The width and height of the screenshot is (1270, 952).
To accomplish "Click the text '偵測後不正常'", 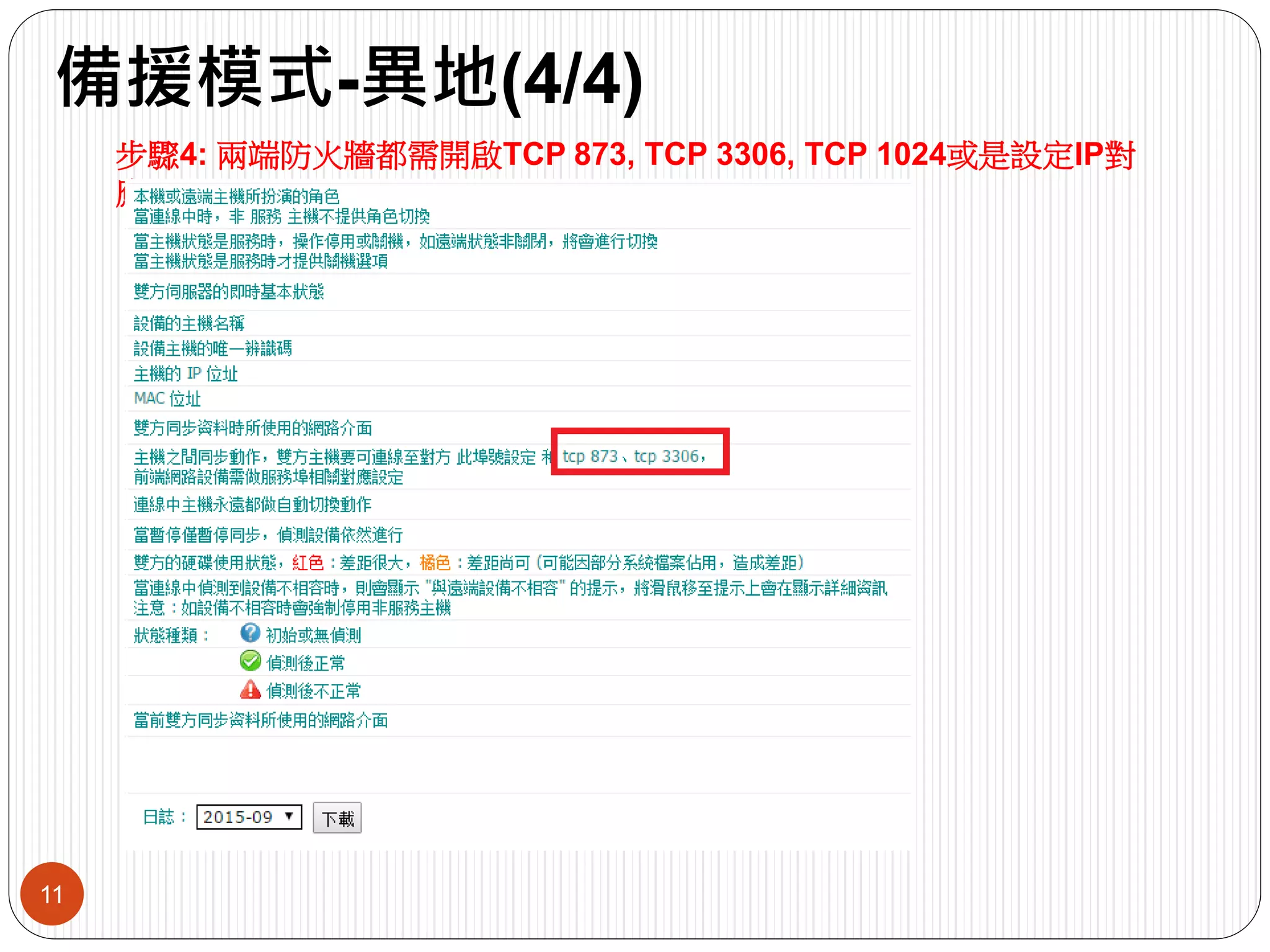I will tap(314, 691).
